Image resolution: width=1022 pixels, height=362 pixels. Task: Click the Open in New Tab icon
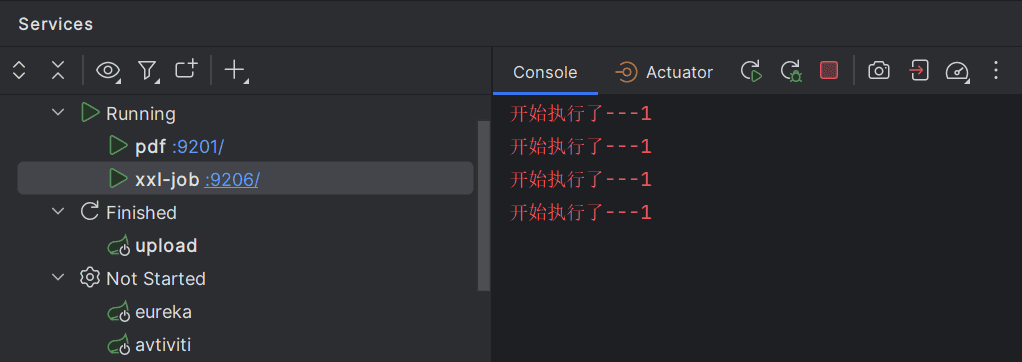[x=186, y=69]
